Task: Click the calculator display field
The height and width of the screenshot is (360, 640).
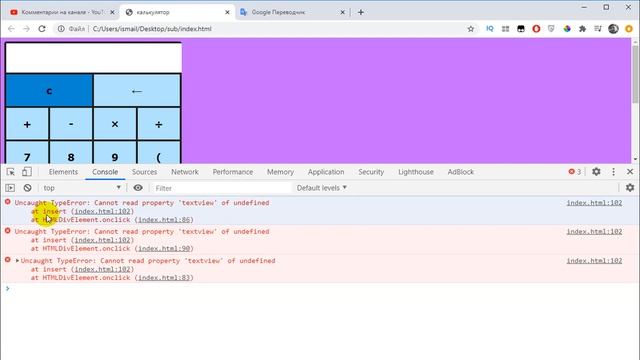Action: (x=93, y=58)
